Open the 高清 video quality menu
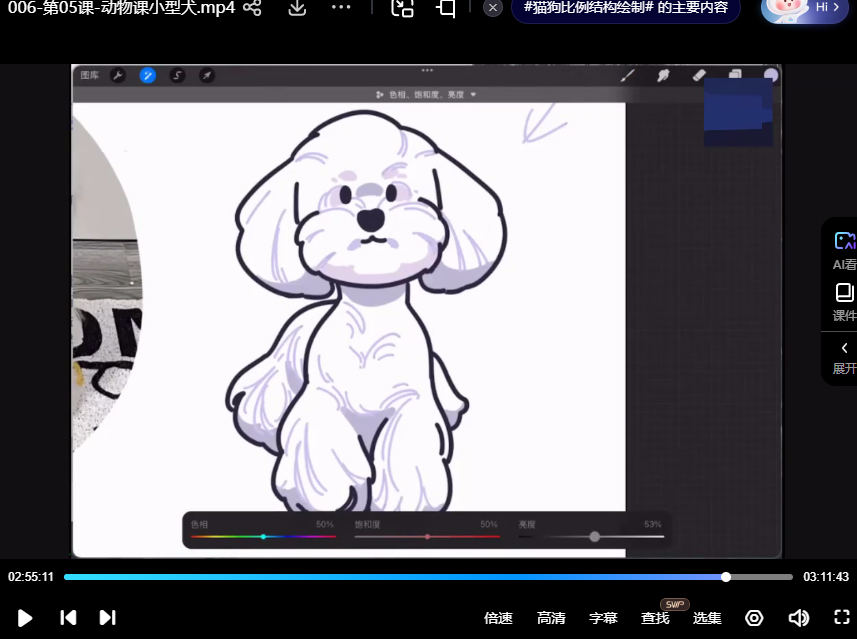Image resolution: width=857 pixels, height=639 pixels. 551,618
